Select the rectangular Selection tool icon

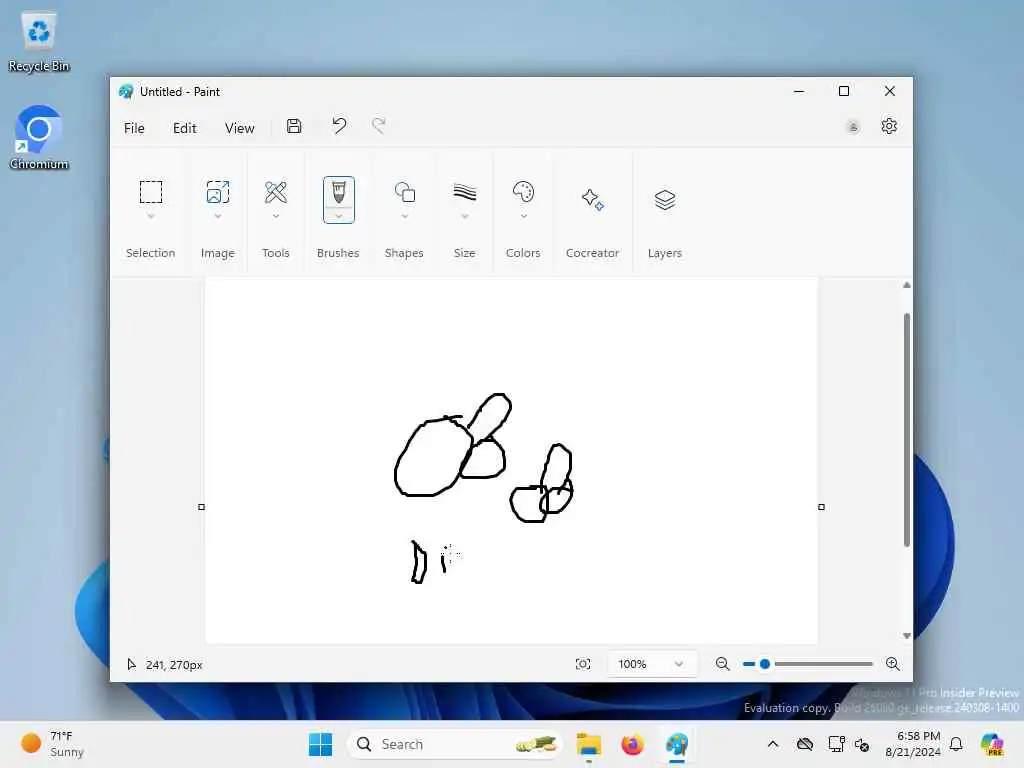(x=151, y=192)
